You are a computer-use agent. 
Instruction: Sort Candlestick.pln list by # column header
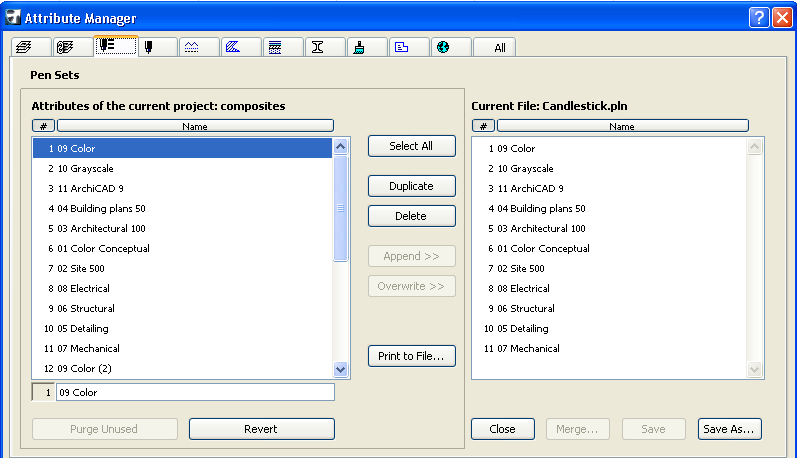pos(483,126)
